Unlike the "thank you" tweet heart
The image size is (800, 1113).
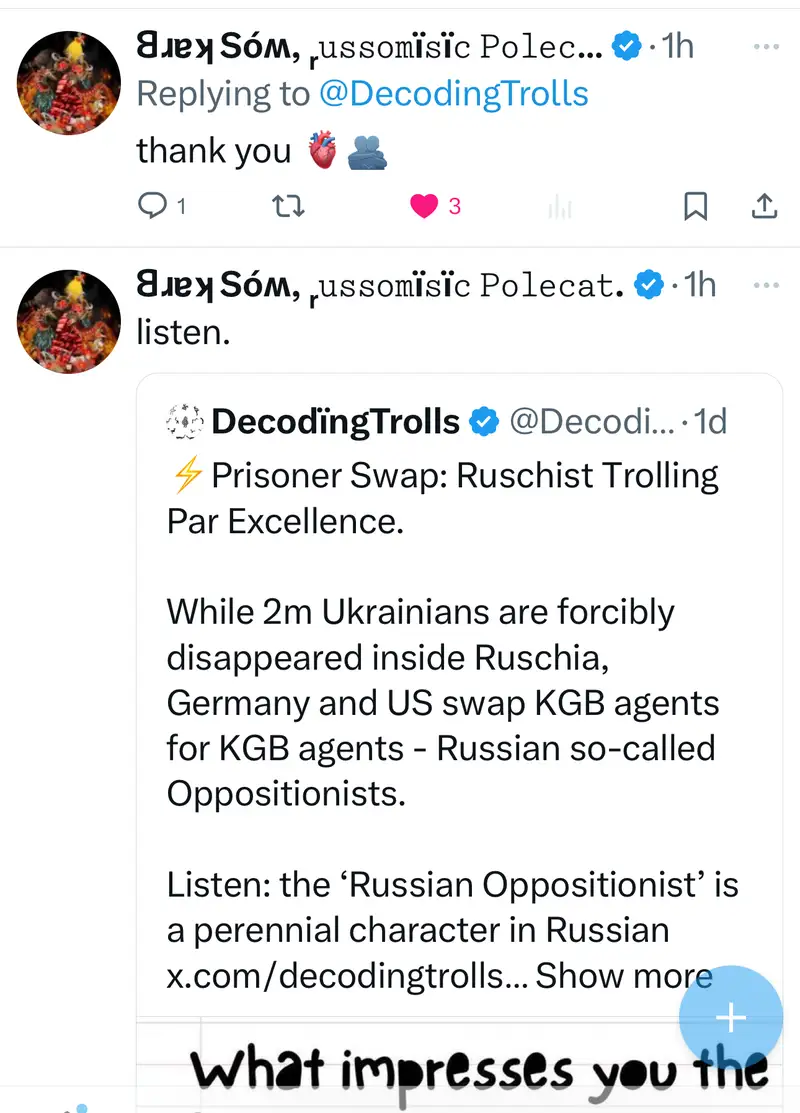pos(426,206)
